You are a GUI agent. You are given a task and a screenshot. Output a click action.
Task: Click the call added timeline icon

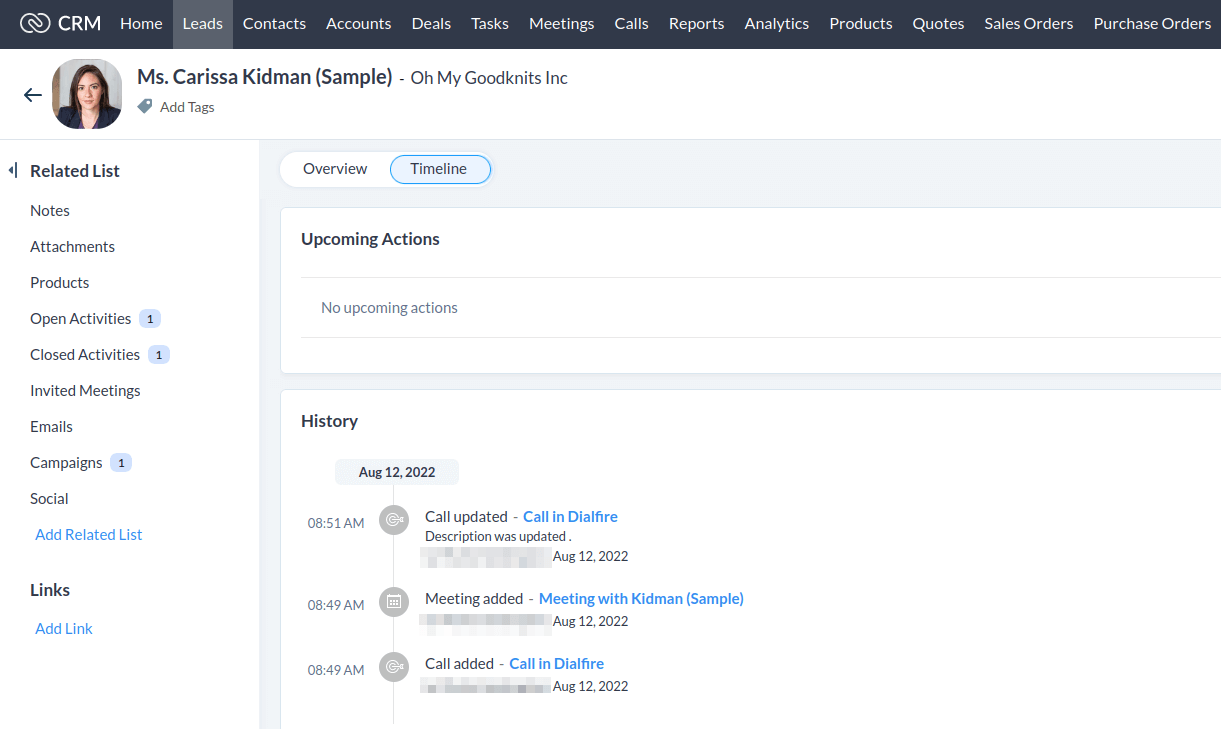(x=394, y=666)
